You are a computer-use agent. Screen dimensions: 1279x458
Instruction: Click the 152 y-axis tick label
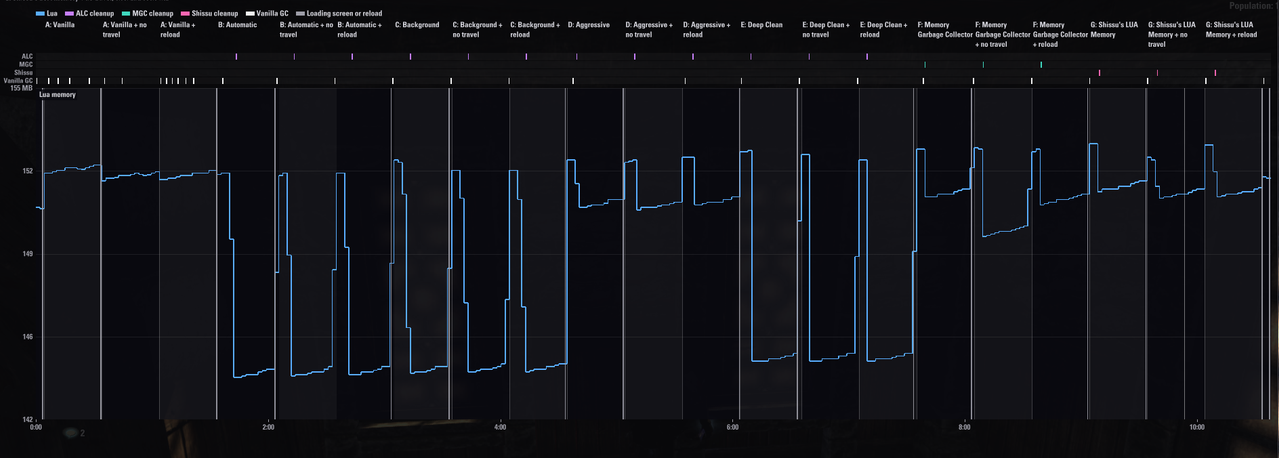pos(28,171)
